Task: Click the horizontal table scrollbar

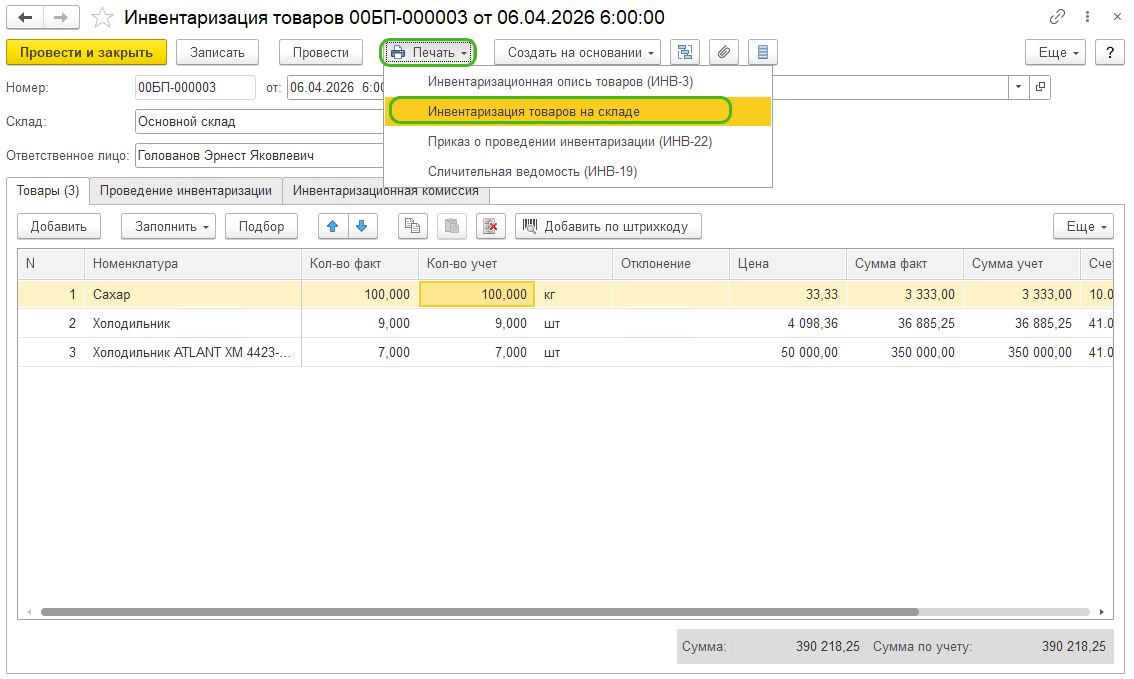Action: pos(480,611)
